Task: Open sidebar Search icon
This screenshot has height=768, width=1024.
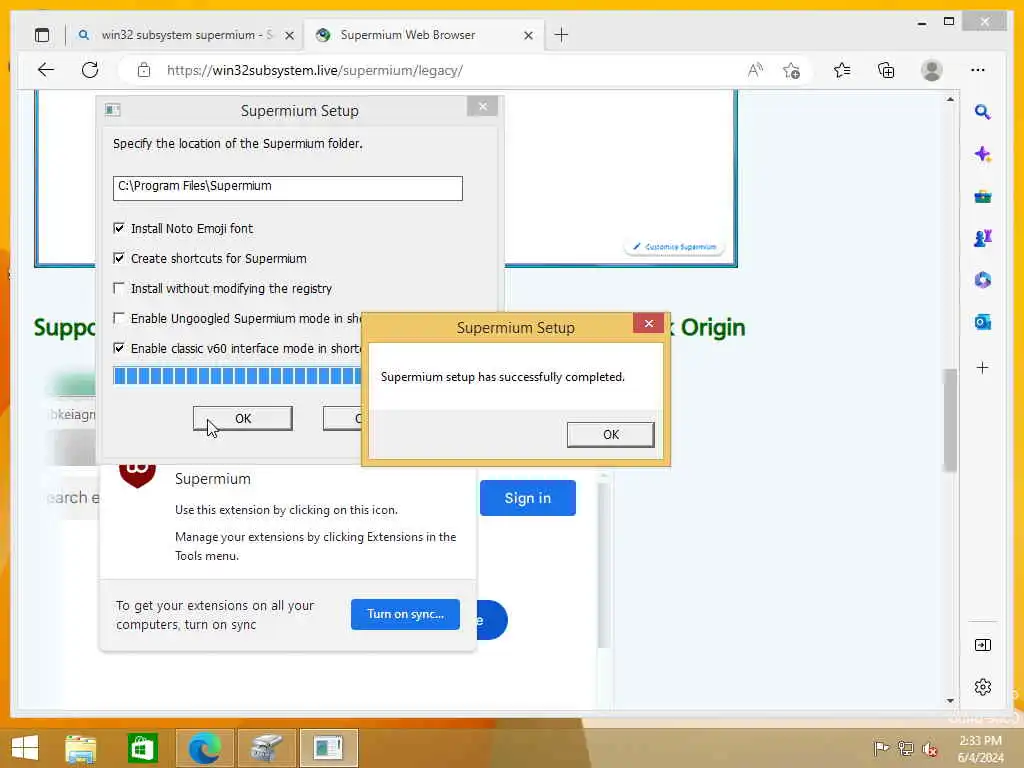Action: click(x=983, y=112)
